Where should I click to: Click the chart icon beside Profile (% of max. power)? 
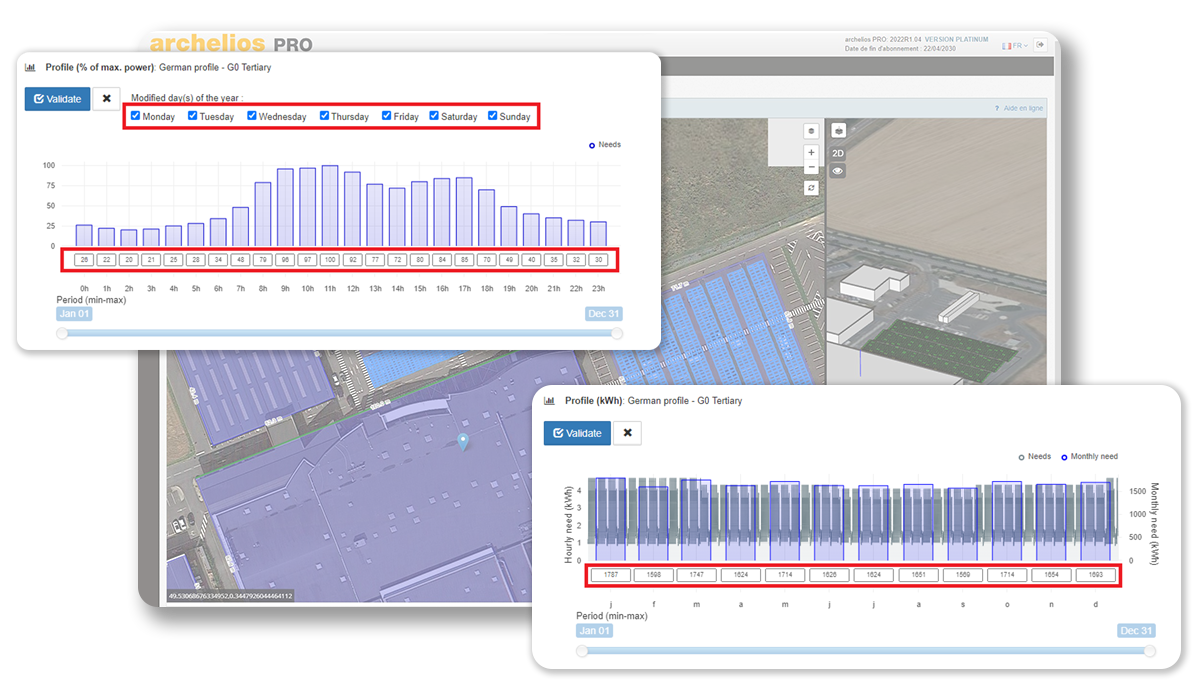[31, 66]
